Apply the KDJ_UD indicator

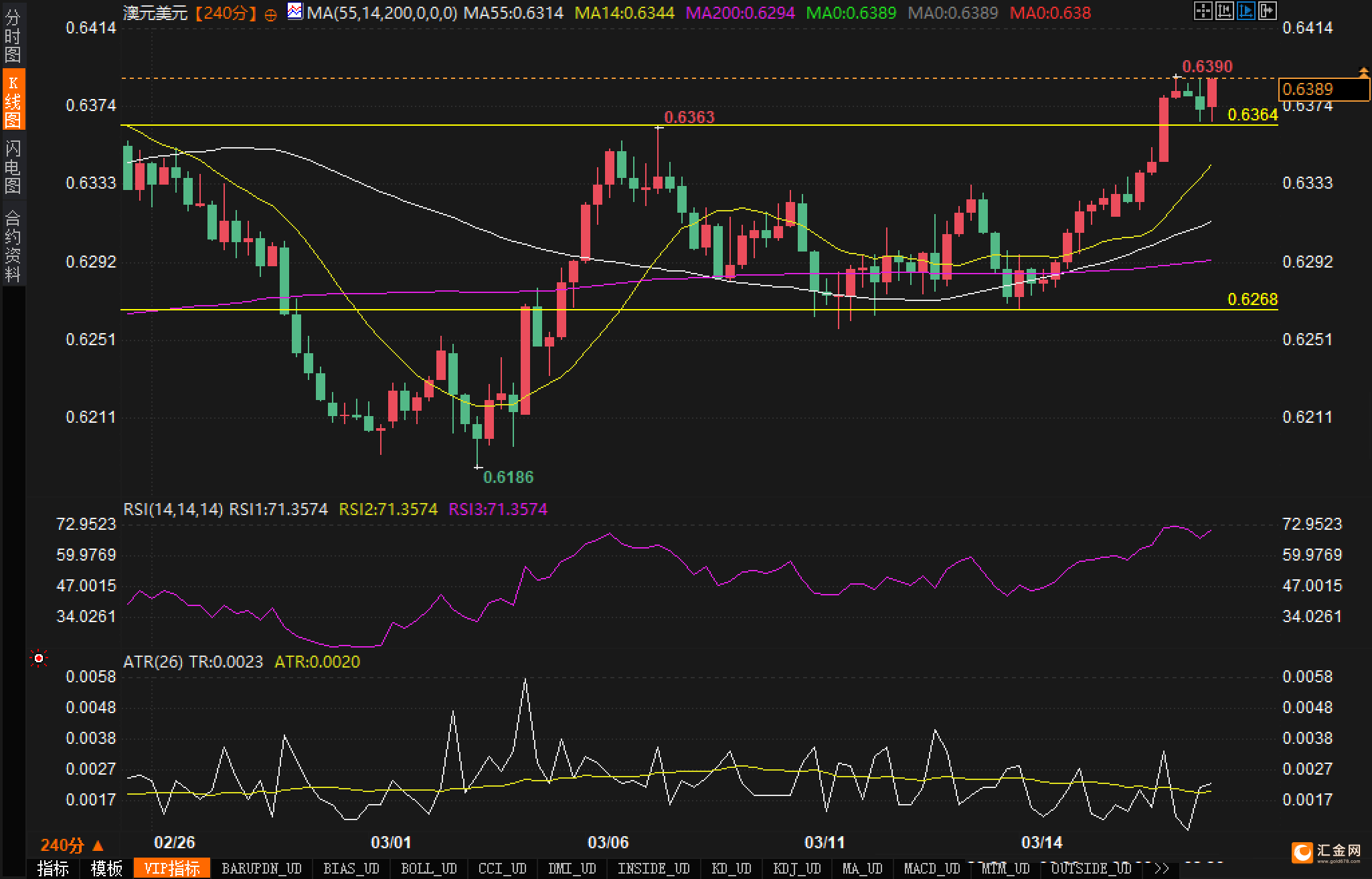pos(797,869)
